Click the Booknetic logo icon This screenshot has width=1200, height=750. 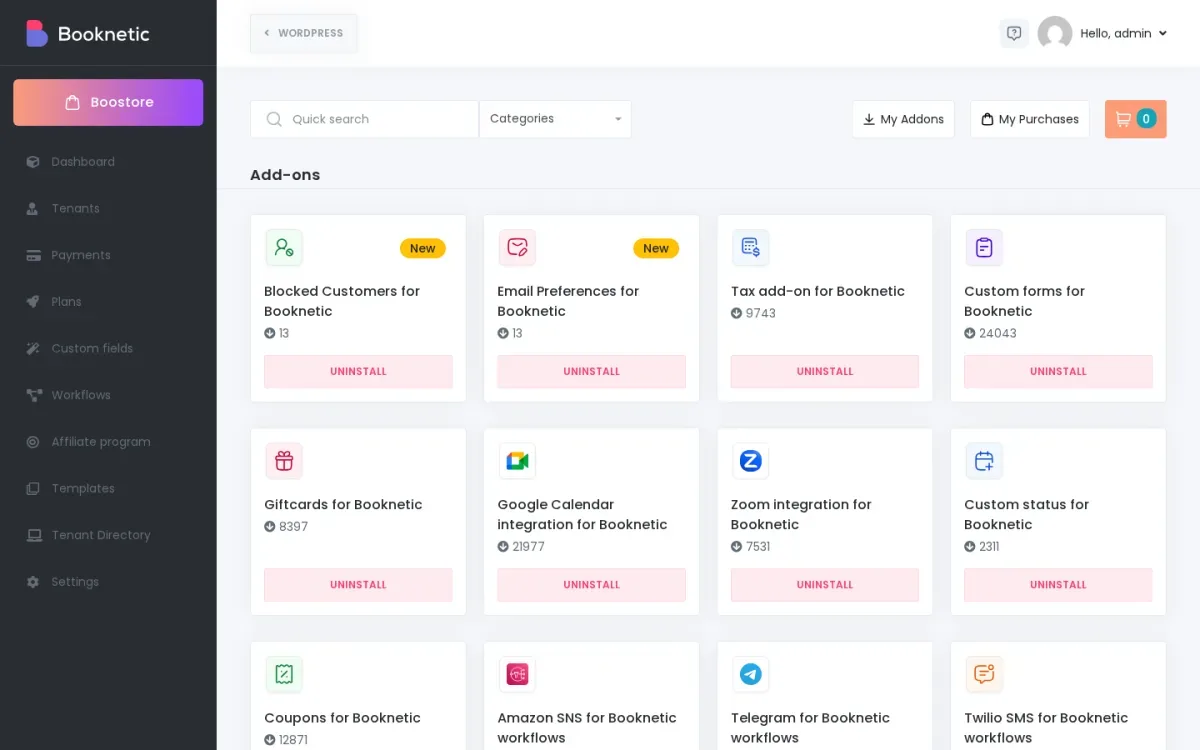click(37, 33)
